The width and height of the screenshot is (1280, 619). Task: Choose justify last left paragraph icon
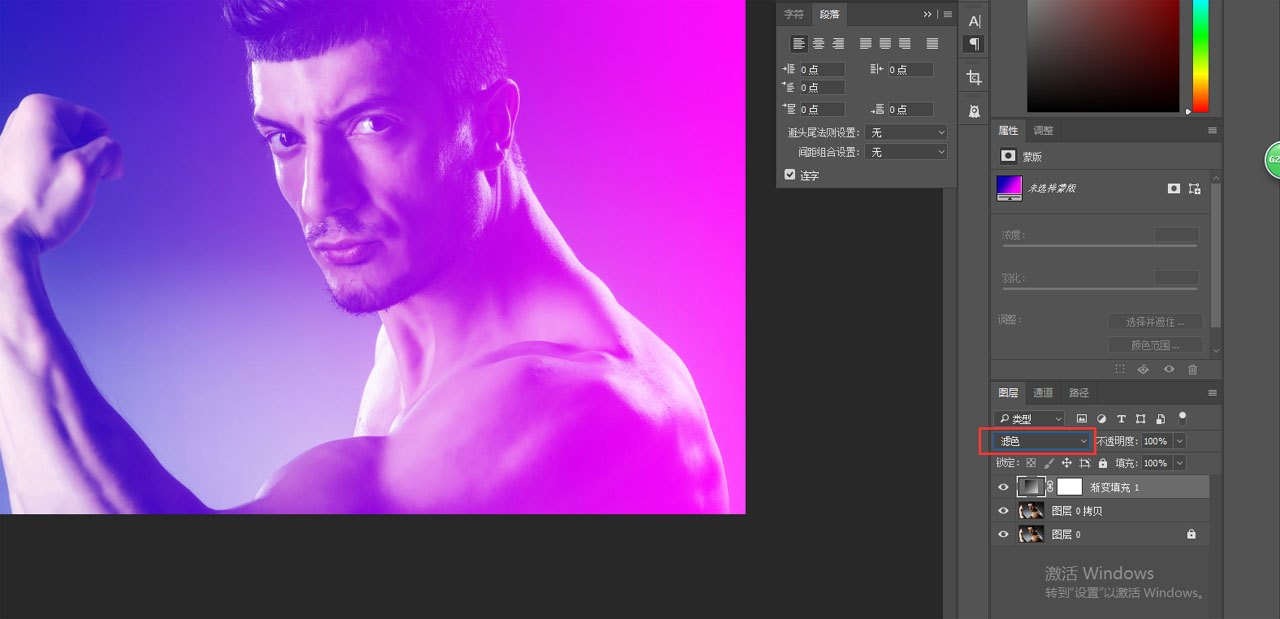866,43
